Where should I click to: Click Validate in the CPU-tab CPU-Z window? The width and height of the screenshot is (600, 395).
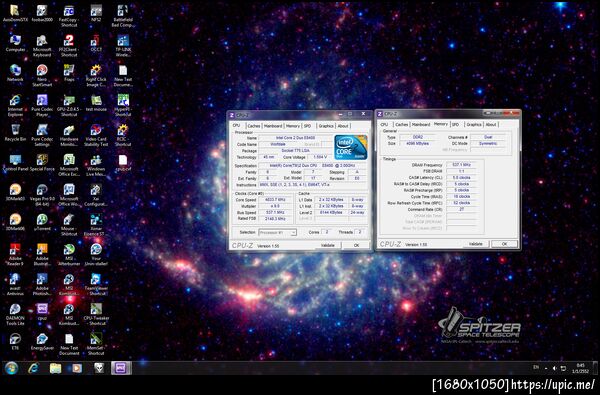pyautogui.click(x=328, y=245)
